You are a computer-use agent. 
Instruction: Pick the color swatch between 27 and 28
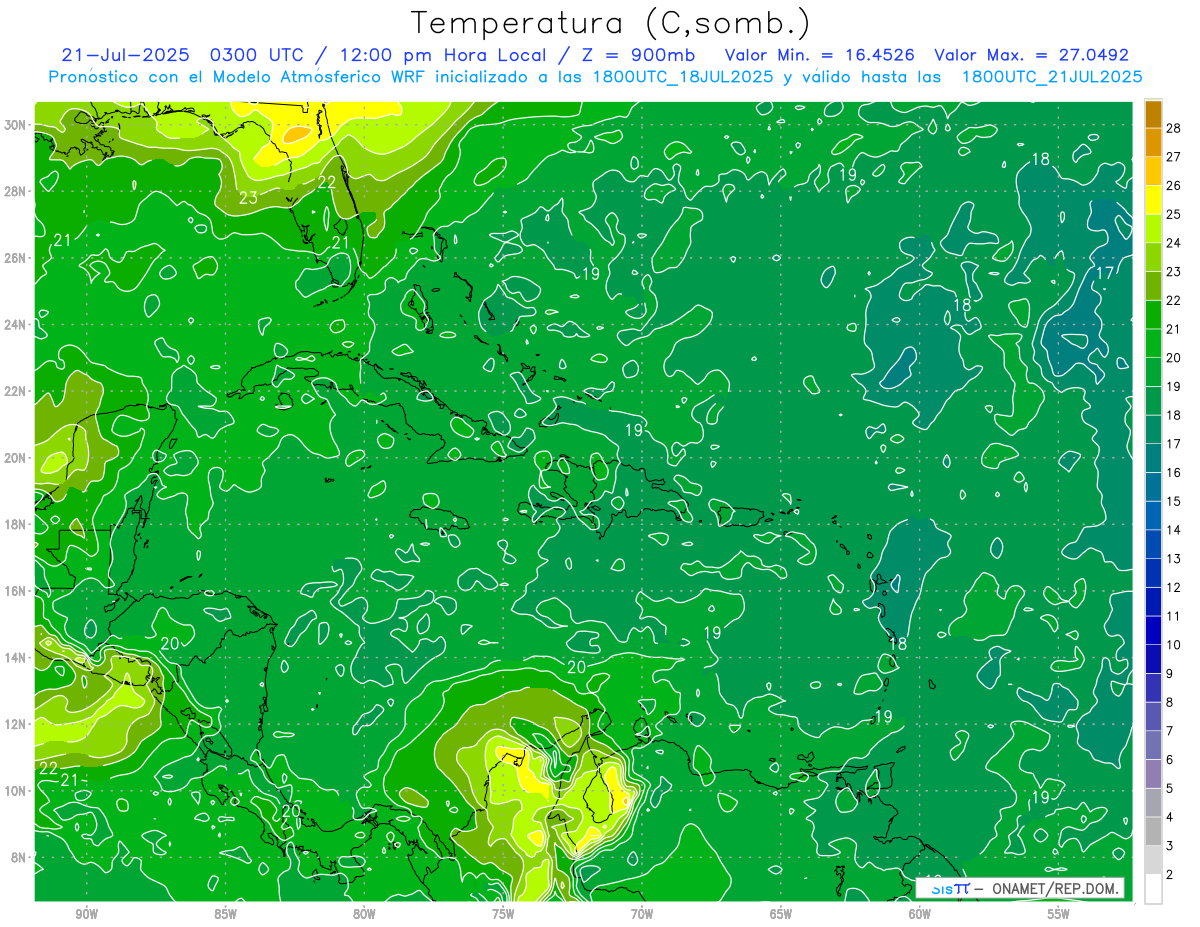(1153, 142)
